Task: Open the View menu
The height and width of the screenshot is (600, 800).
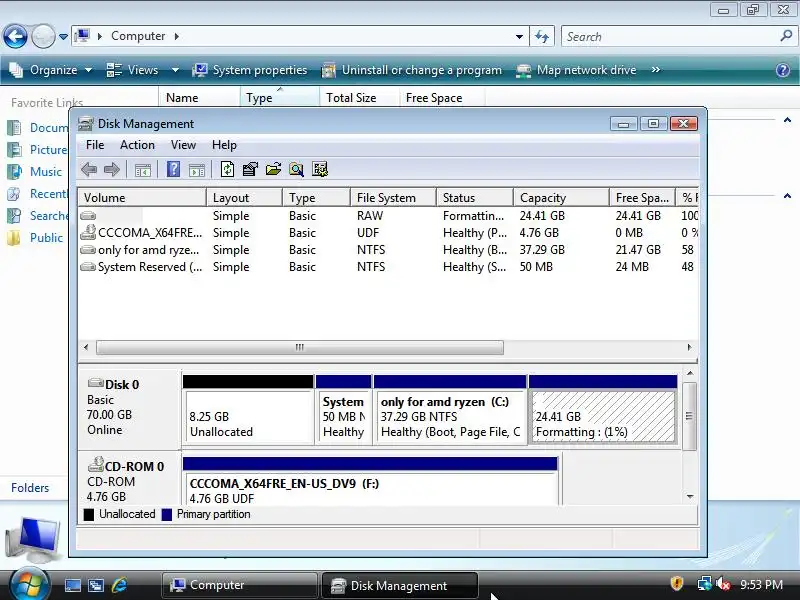Action: [183, 145]
